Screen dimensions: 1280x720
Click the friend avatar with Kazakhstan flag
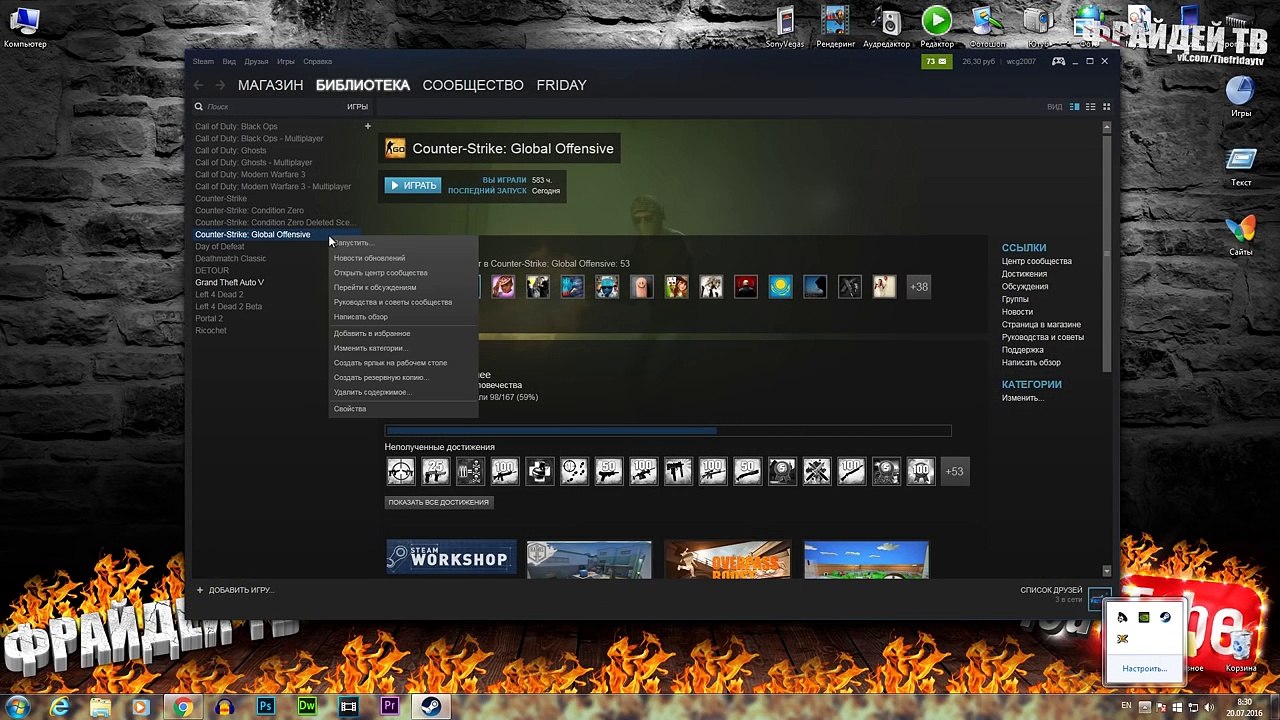point(780,287)
